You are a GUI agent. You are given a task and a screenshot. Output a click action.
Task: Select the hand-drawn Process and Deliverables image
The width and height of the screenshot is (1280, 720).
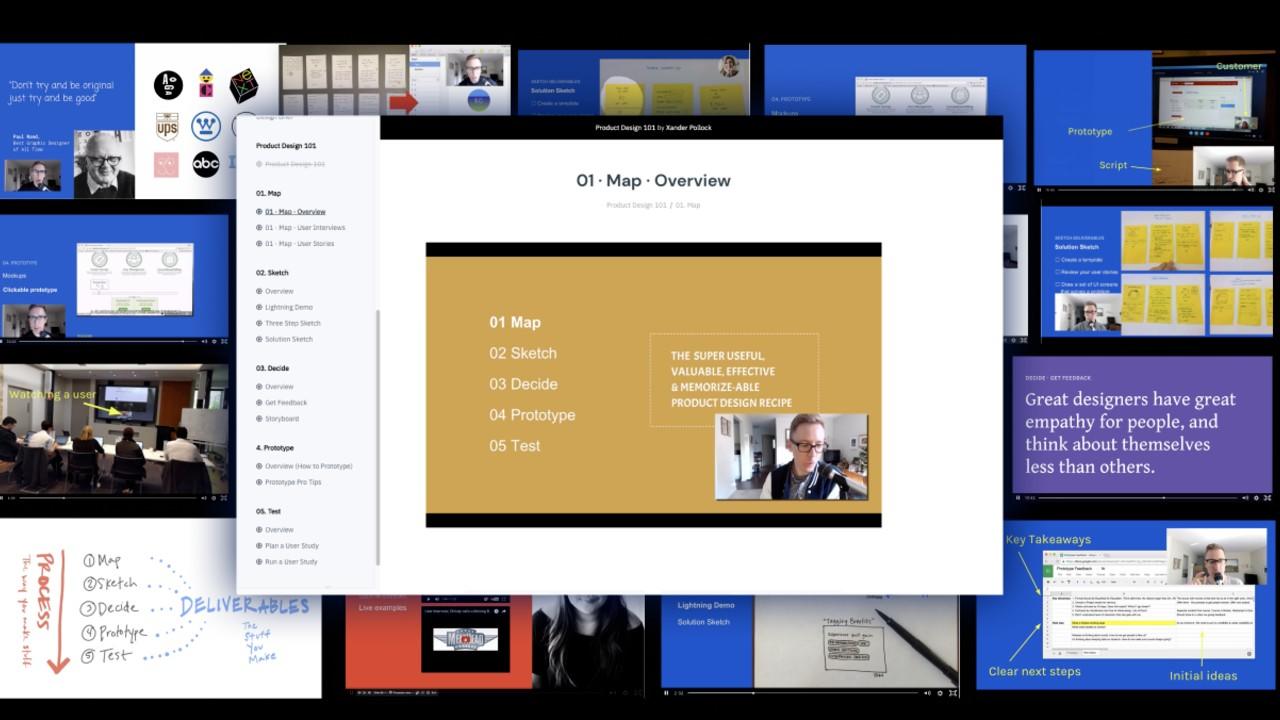pos(160,610)
